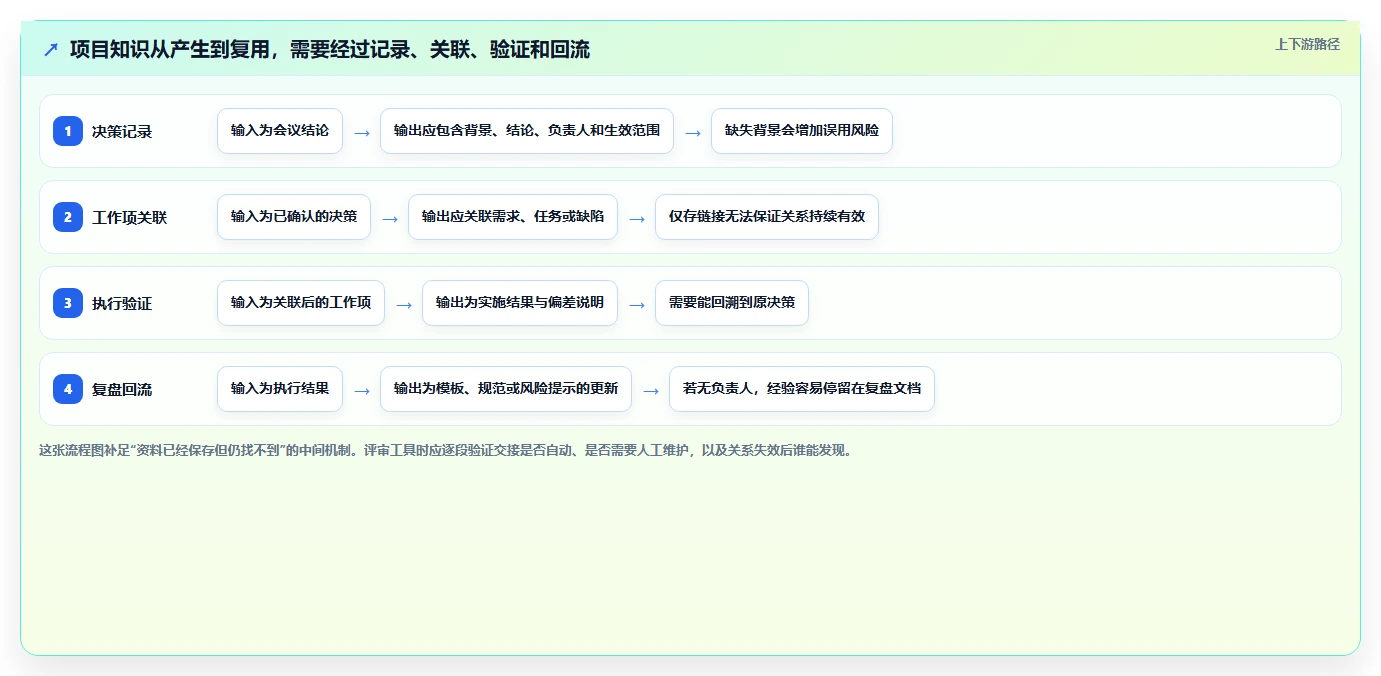Viewport: 1381px width, 676px height.
Task: Click the box 输入为关联后的工作项
Action: coord(301,303)
